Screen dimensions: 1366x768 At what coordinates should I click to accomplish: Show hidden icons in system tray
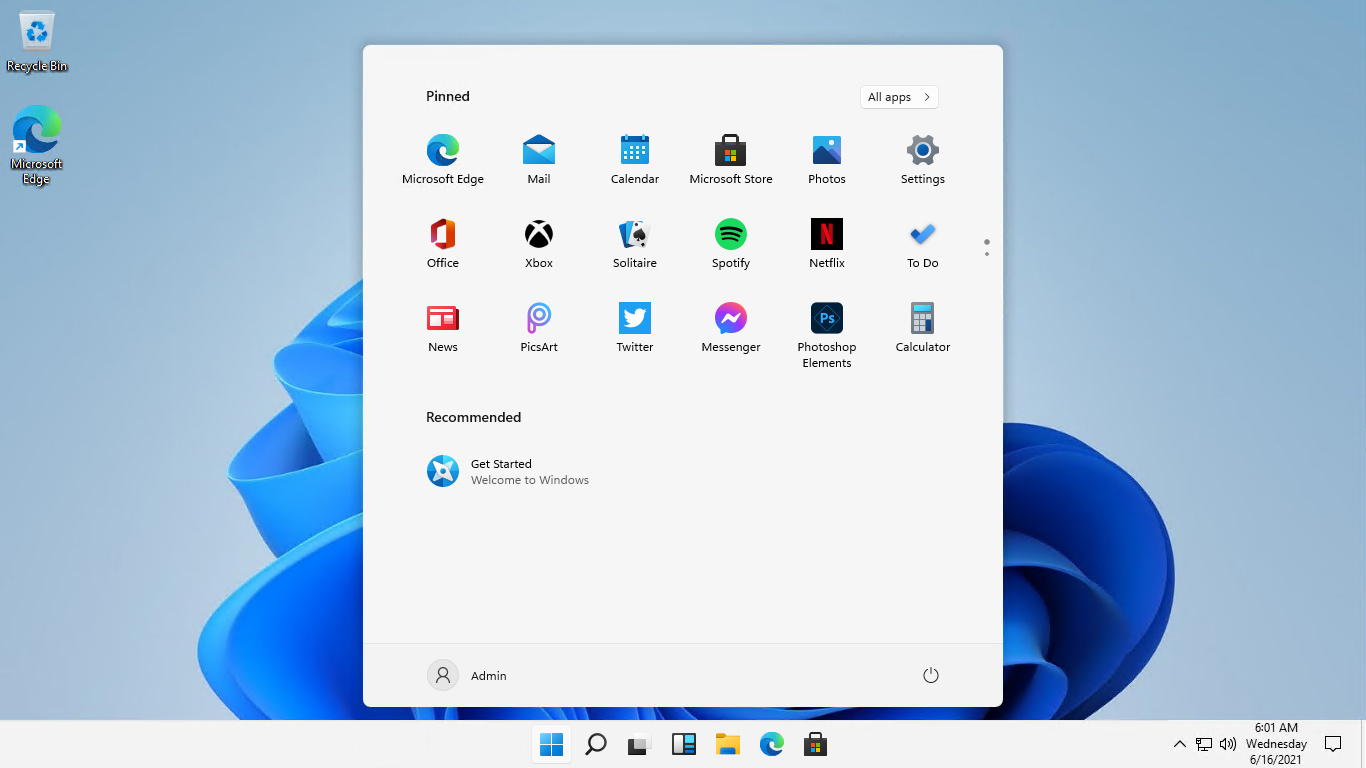[1179, 744]
